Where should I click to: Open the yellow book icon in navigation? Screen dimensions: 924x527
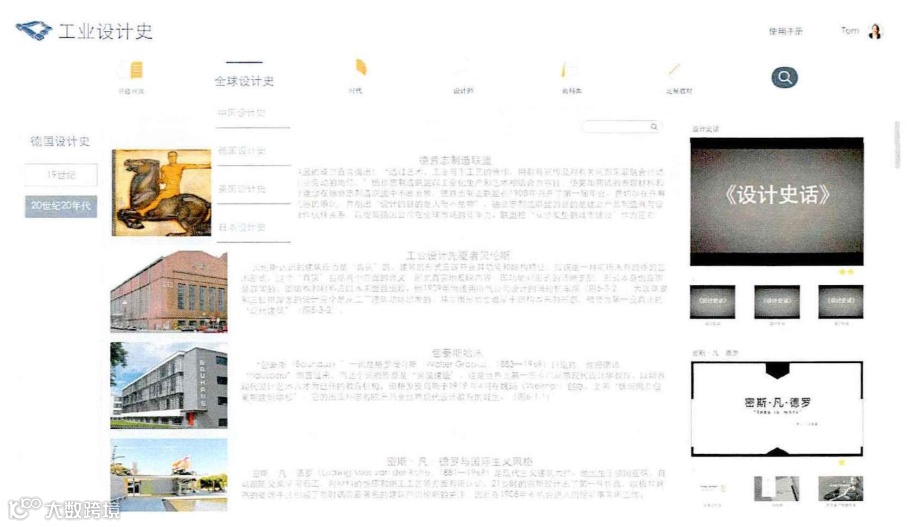(136, 70)
